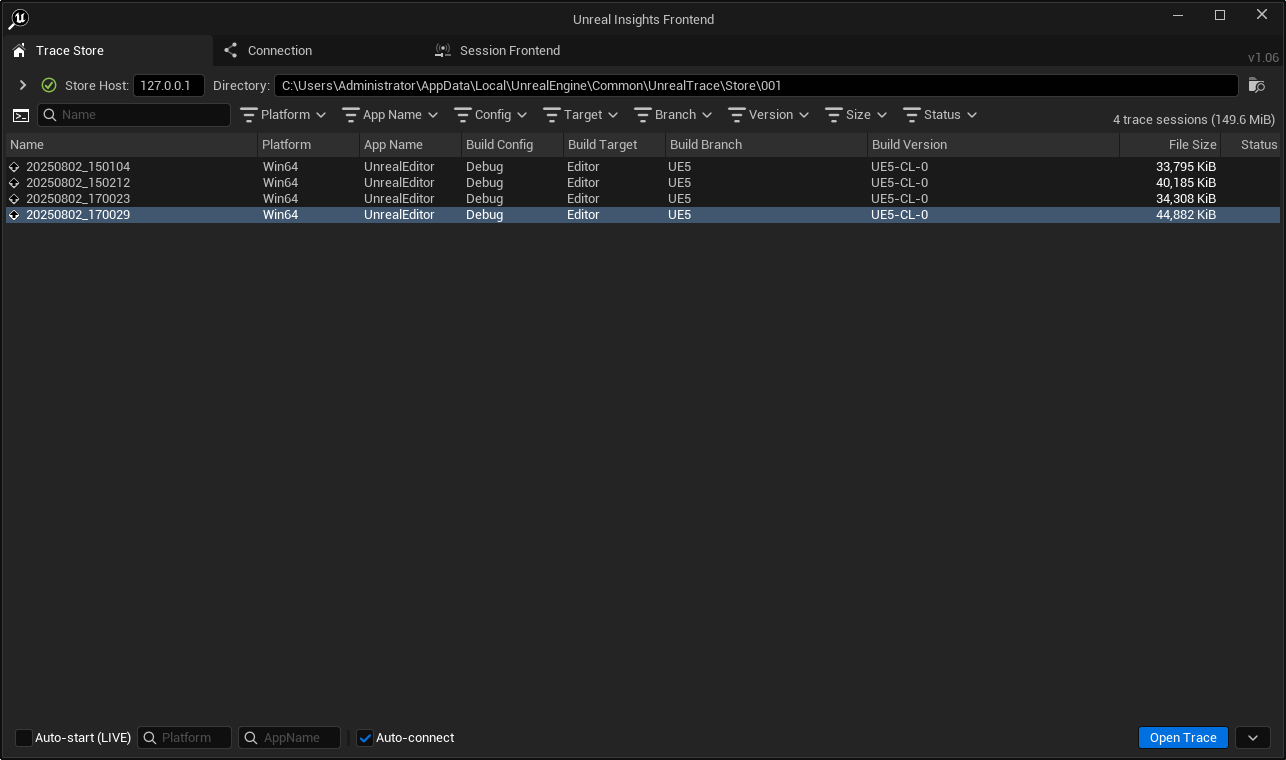Click the filter icon beside Size

pos(834,115)
